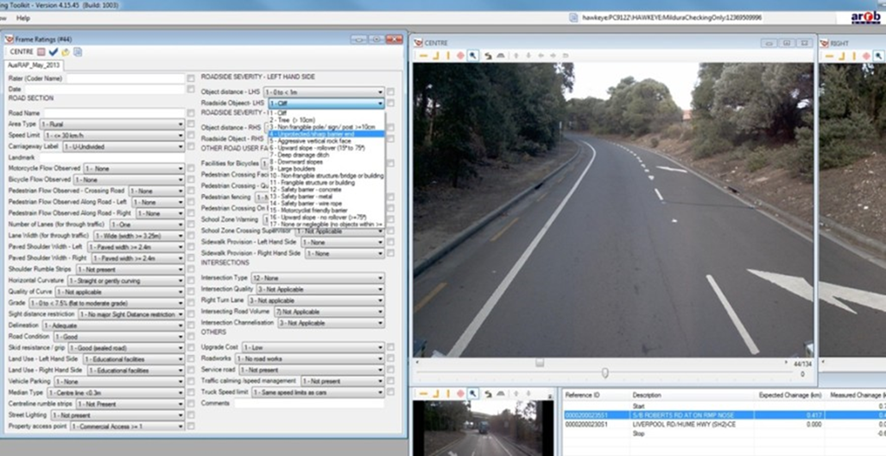Open the Road Condition dropdown

coord(119,337)
